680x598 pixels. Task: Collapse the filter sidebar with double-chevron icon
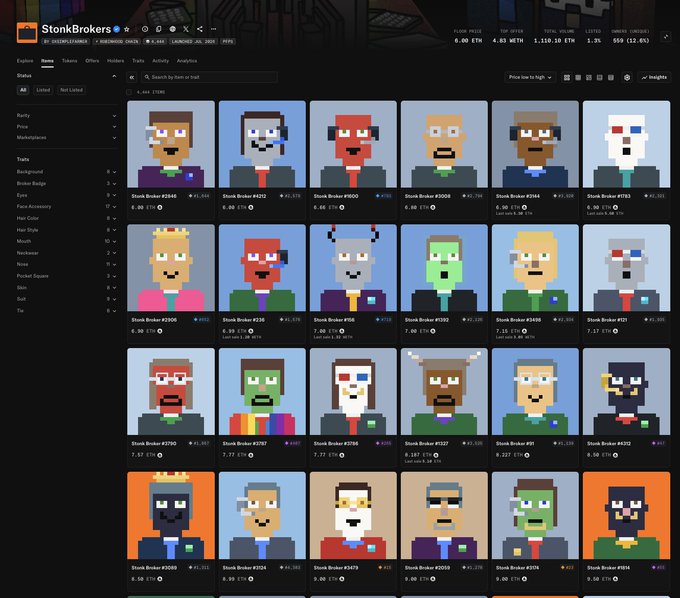[x=132, y=77]
